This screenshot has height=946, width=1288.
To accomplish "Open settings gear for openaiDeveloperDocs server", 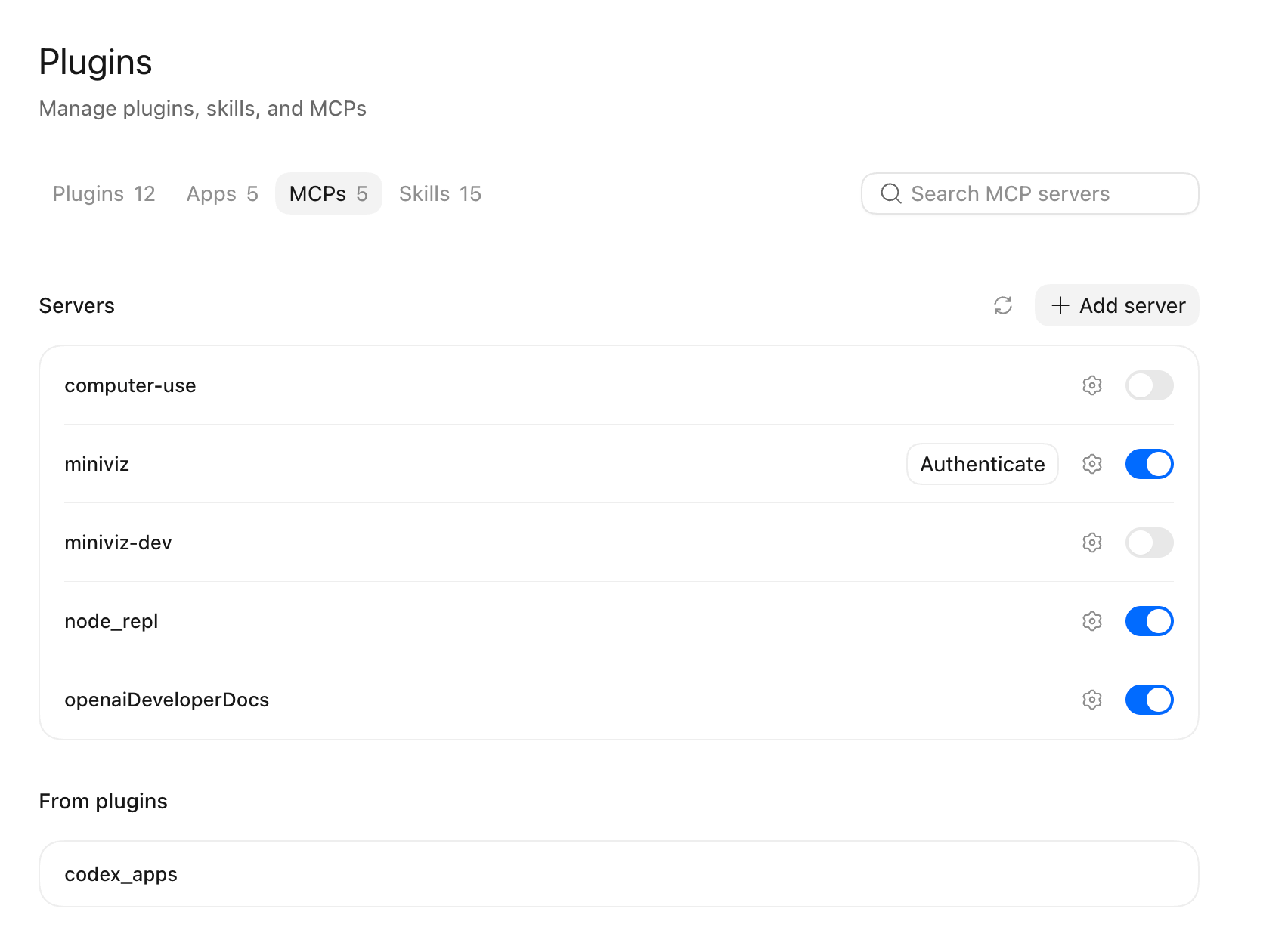I will point(1091,700).
